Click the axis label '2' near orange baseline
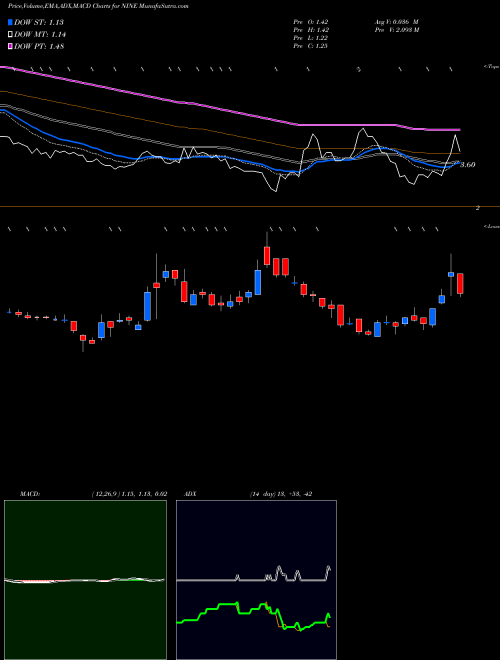Screen dimensions: 500x660 point(477,208)
